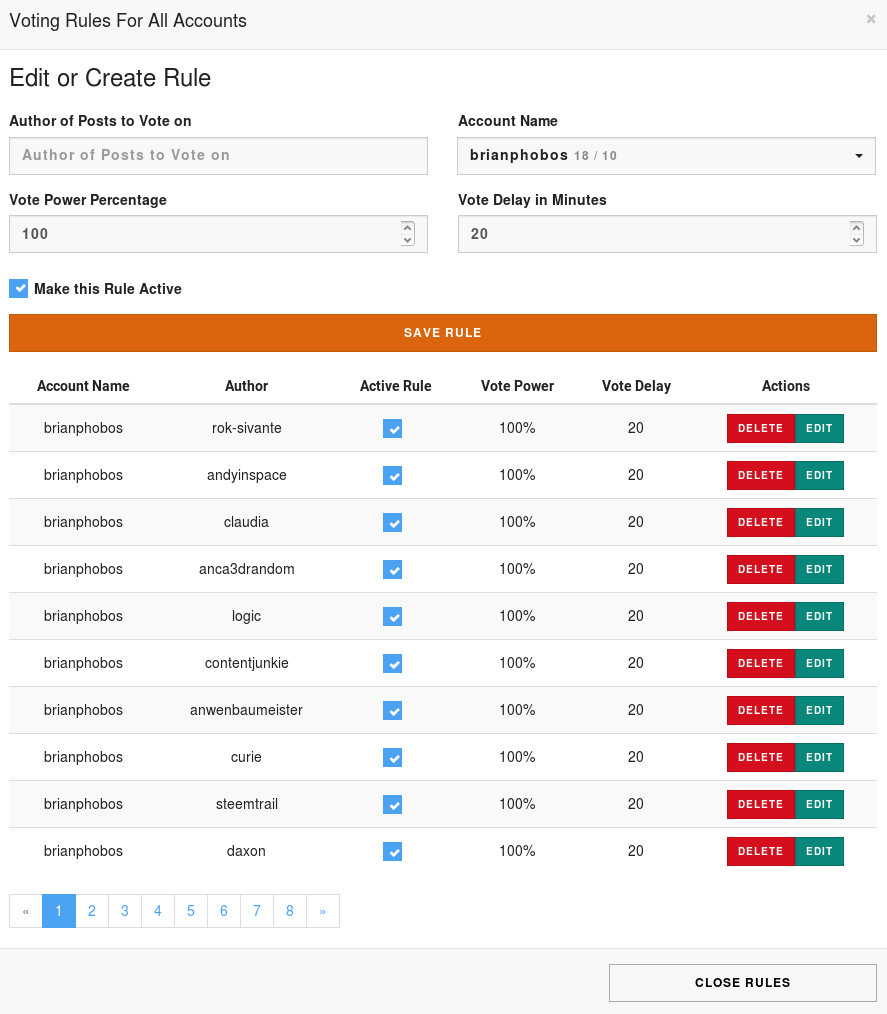Open the Account Name dropdown
Image resolution: width=887 pixels, height=1014 pixels.
(667, 156)
